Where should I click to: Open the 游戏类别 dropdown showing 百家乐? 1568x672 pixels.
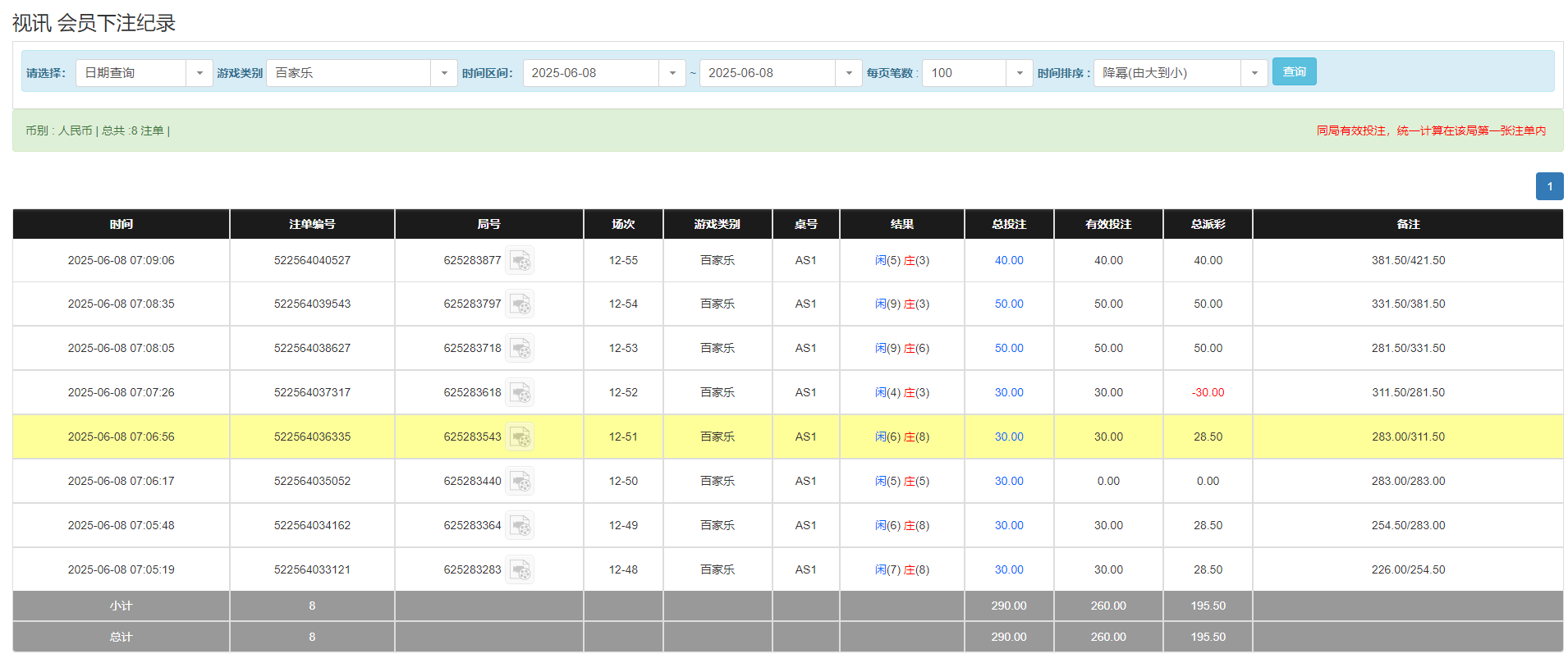(361, 73)
